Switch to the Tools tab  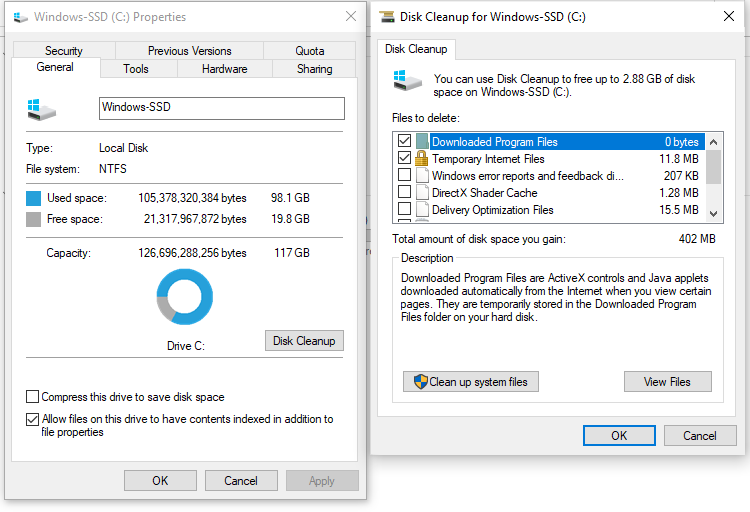pyautogui.click(x=136, y=69)
